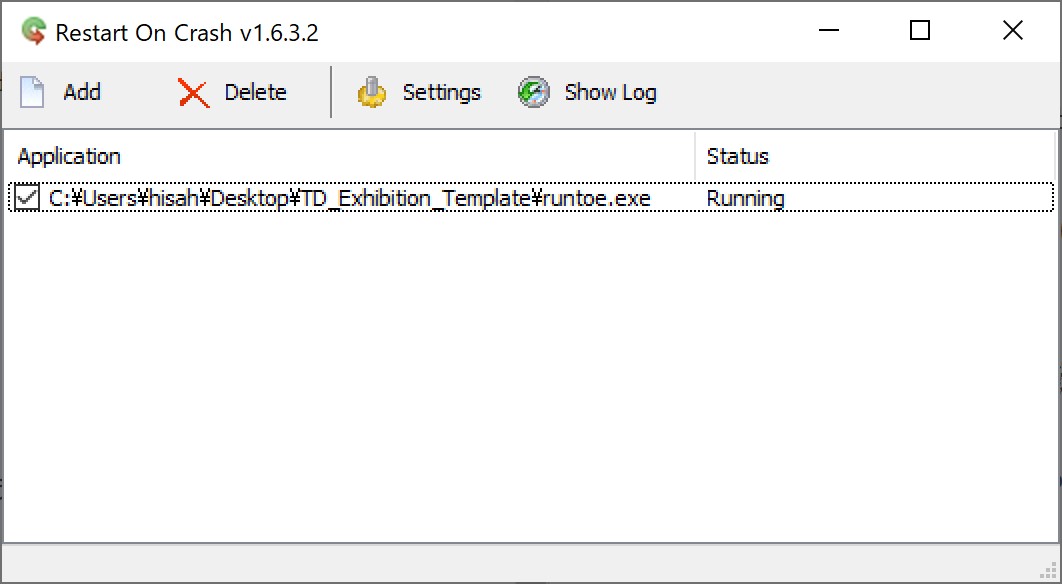Viewport: 1062px width, 584px height.
Task: Click the divider between Application and Status columns
Action: (695, 156)
